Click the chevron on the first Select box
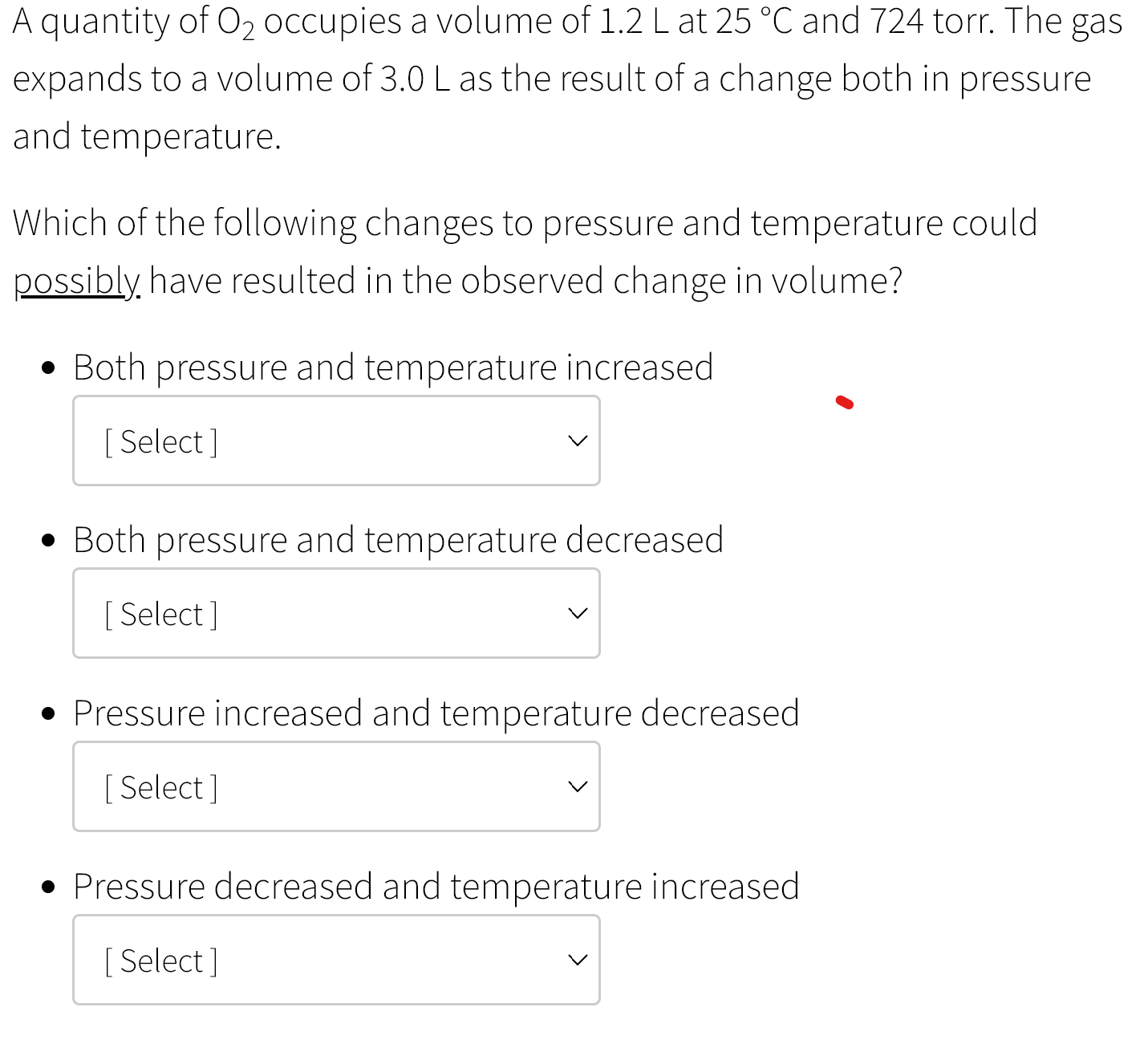1148x1052 pixels. (x=578, y=441)
